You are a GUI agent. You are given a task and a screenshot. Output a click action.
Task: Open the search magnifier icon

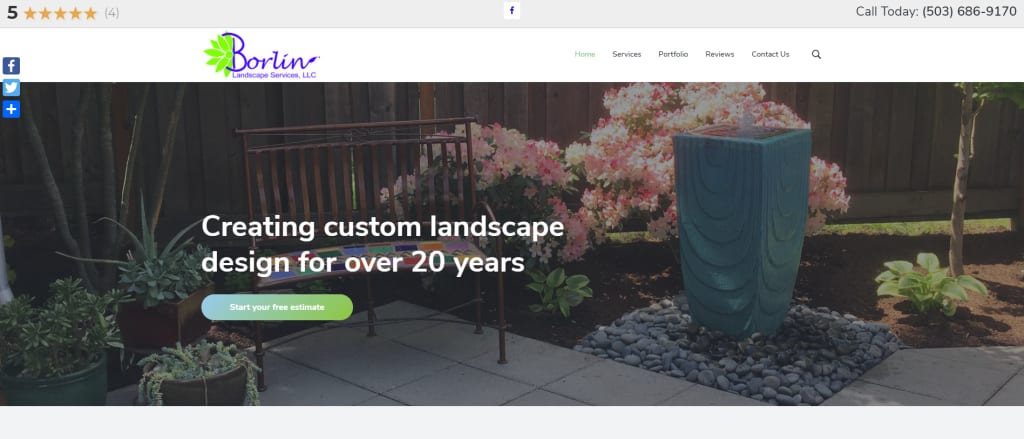(816, 54)
